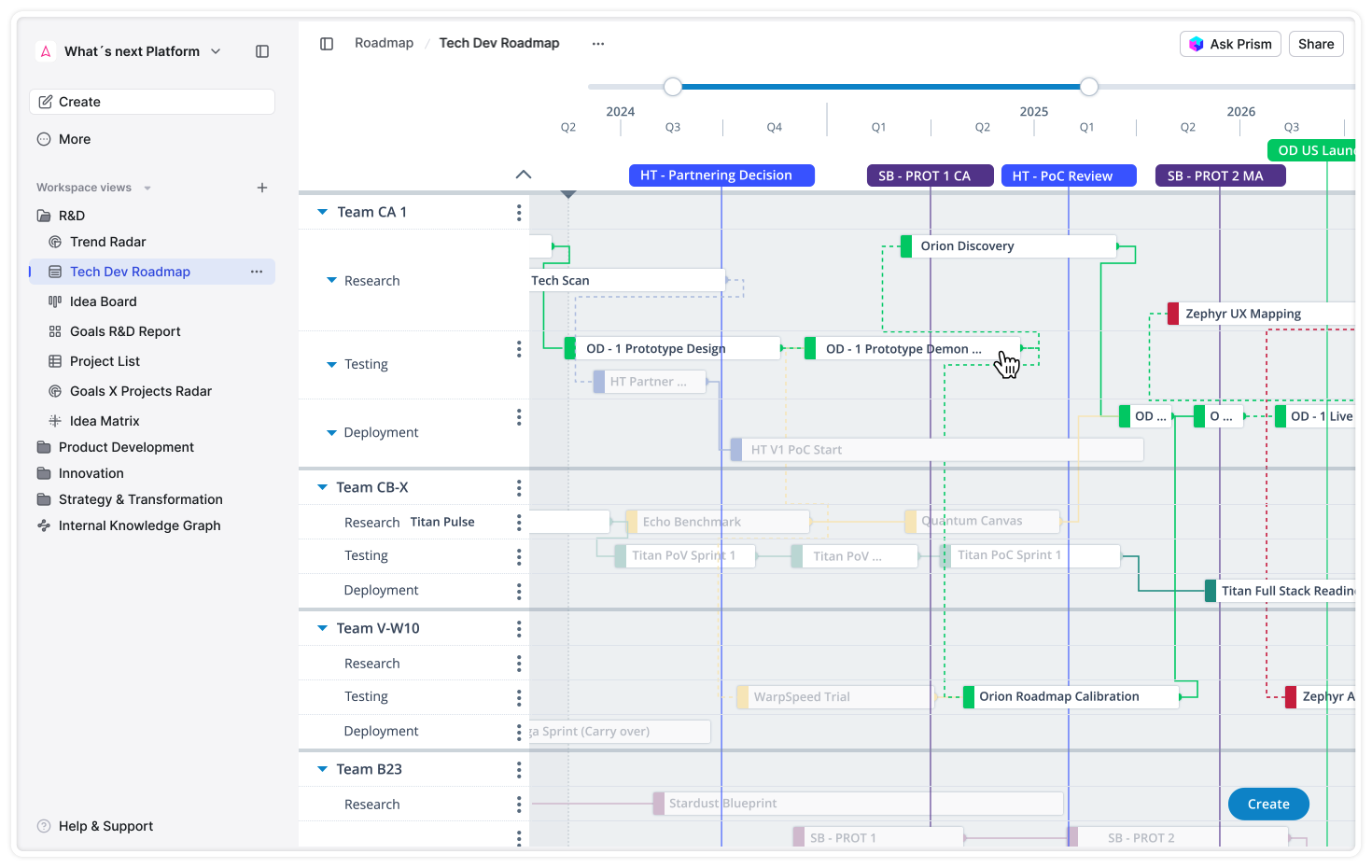This screenshot has height=868, width=1372.
Task: Click the left timeline range slider handle
Action: click(x=673, y=86)
